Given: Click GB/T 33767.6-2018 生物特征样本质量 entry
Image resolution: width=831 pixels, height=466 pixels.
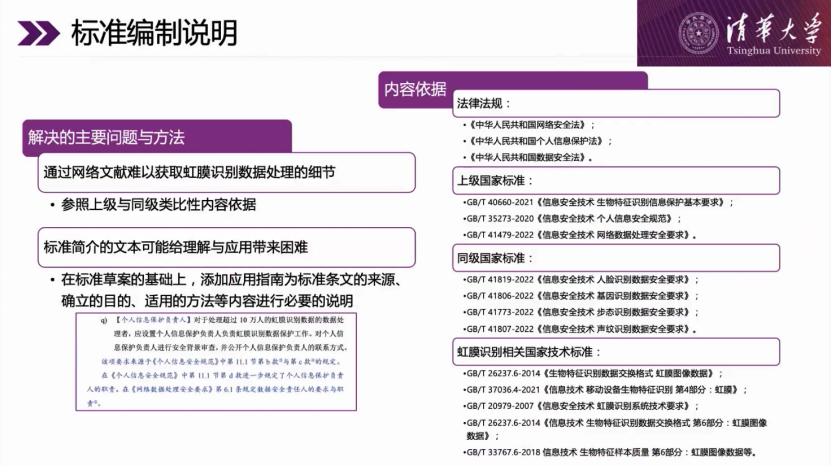Looking at the screenshot, I should pos(609,453).
